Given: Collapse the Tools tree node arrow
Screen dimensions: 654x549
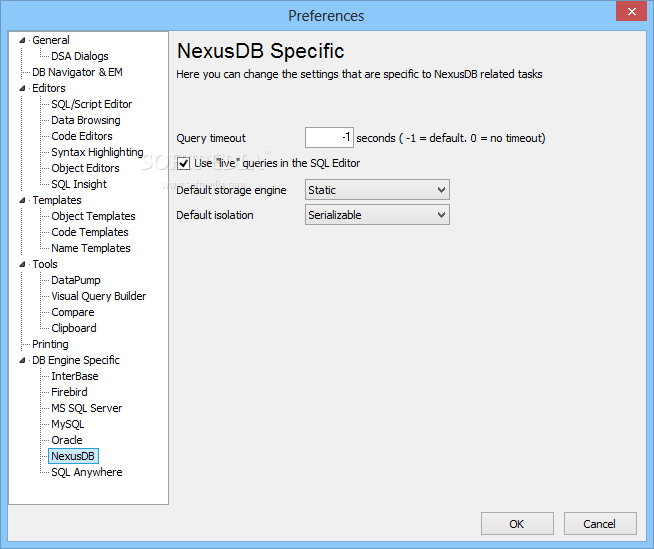Looking at the screenshot, I should tap(22, 264).
